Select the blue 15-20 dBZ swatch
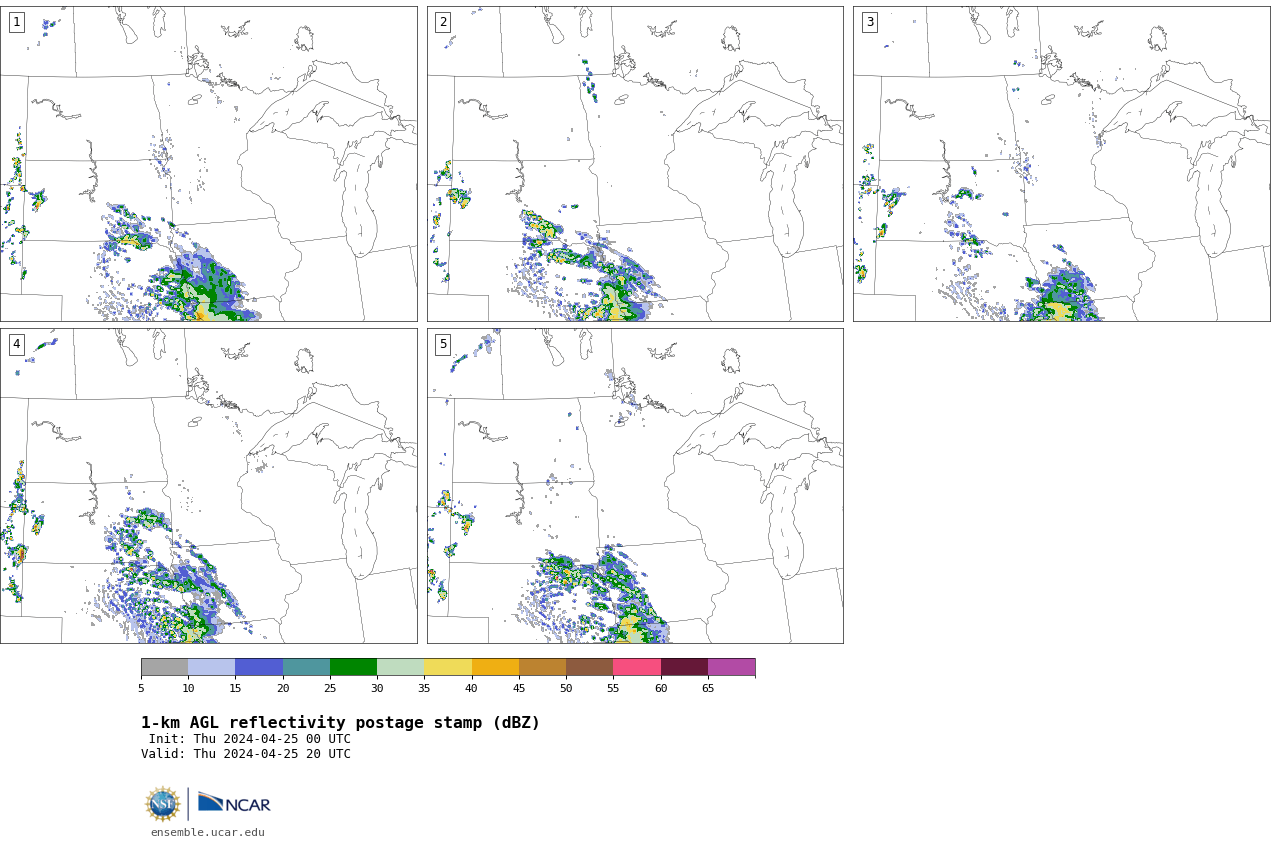Image resolution: width=1280 pixels, height=844 pixels. (259, 667)
